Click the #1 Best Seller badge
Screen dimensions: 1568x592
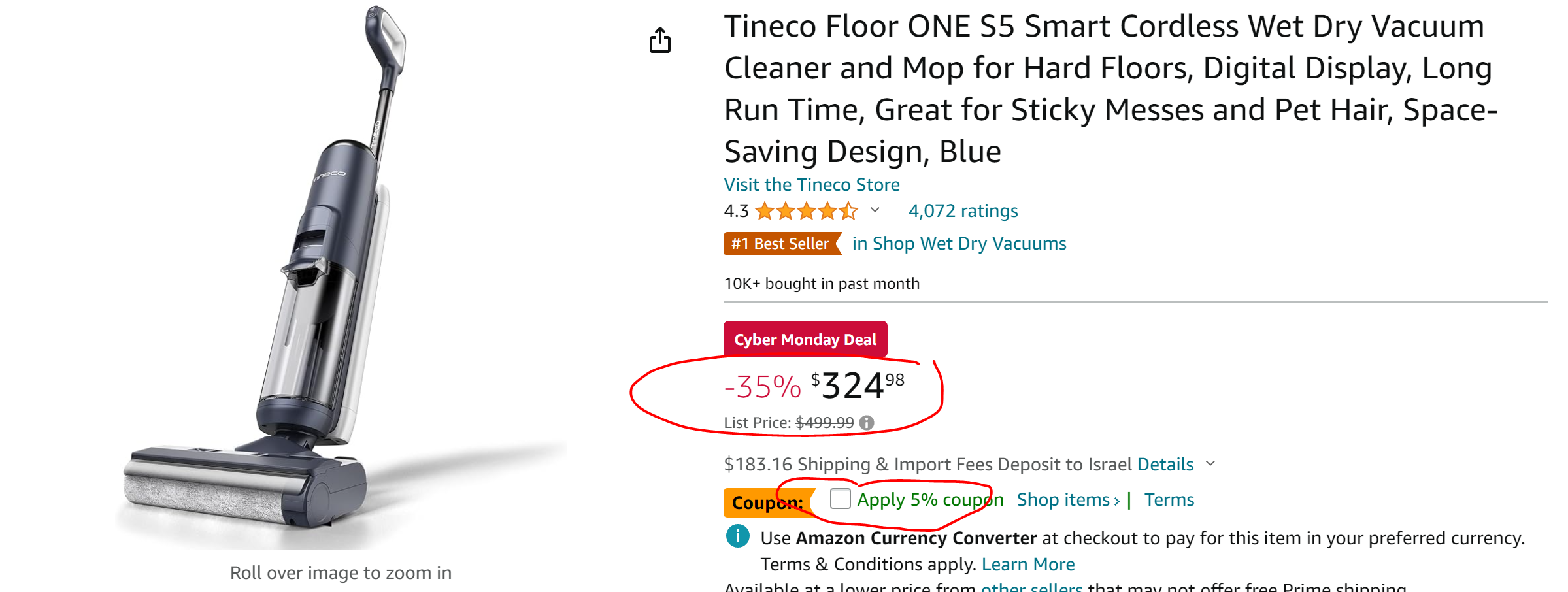[x=781, y=244]
